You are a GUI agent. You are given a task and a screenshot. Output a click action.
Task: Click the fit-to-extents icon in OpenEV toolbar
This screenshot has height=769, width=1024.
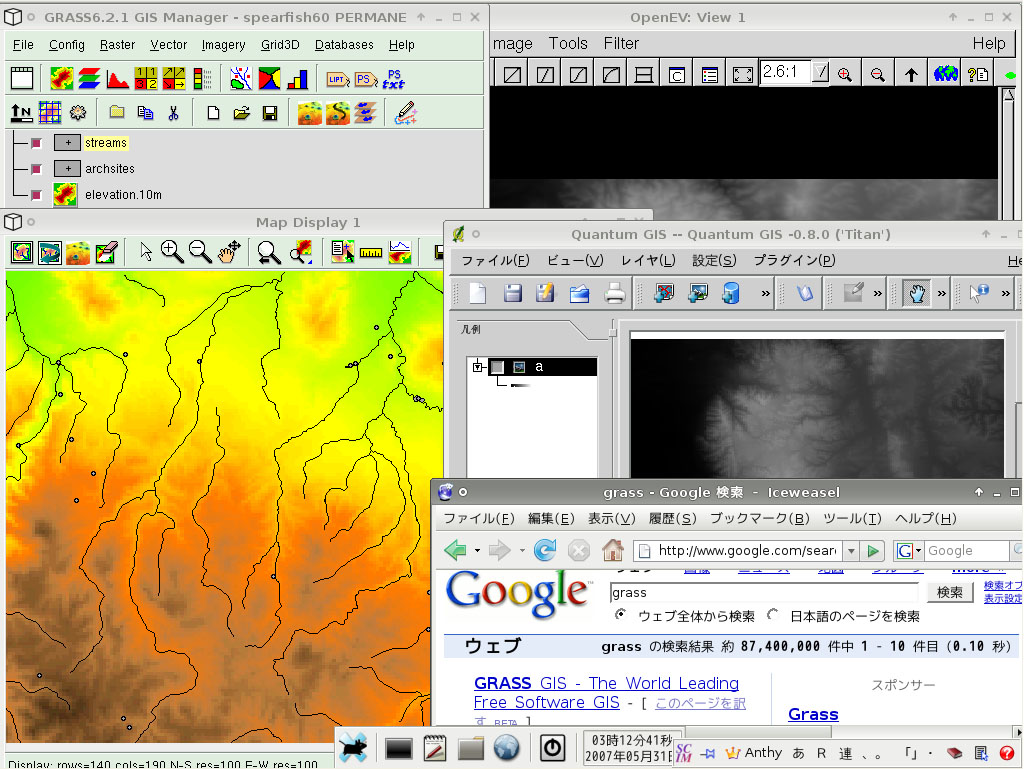click(x=743, y=74)
